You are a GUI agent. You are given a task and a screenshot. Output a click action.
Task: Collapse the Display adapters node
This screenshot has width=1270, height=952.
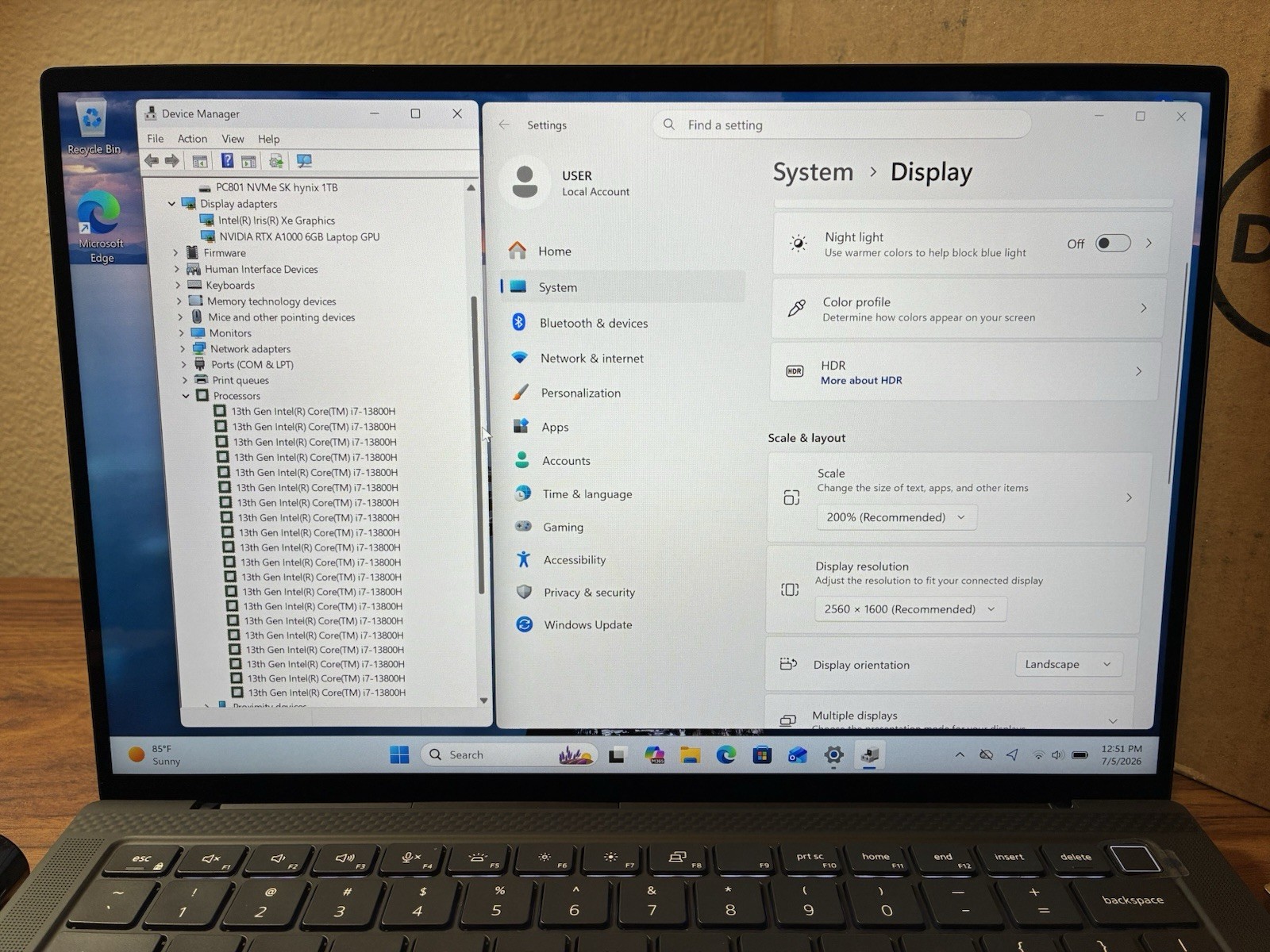click(x=171, y=204)
